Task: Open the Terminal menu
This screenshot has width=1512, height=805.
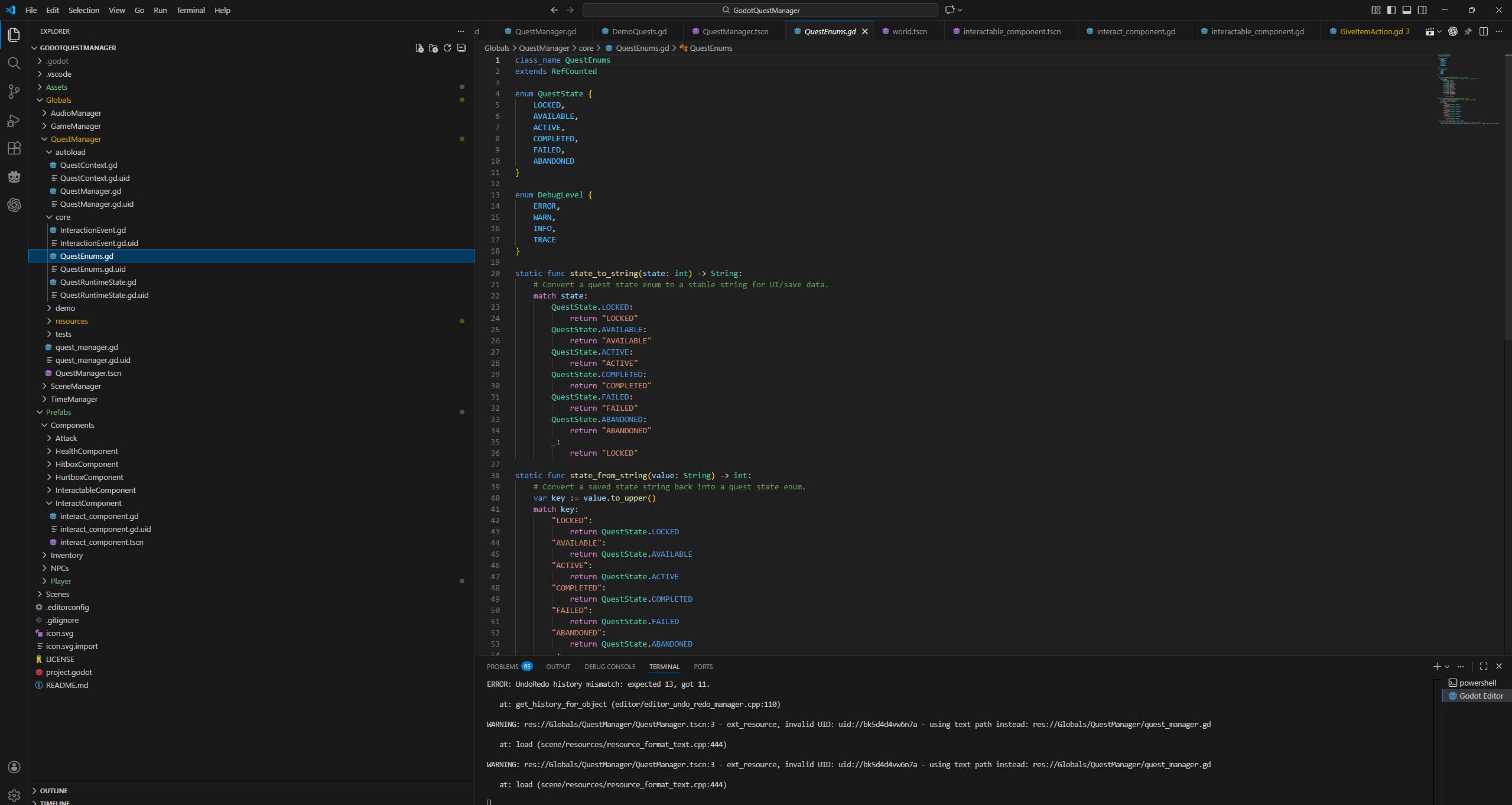Action: pyautogui.click(x=190, y=10)
